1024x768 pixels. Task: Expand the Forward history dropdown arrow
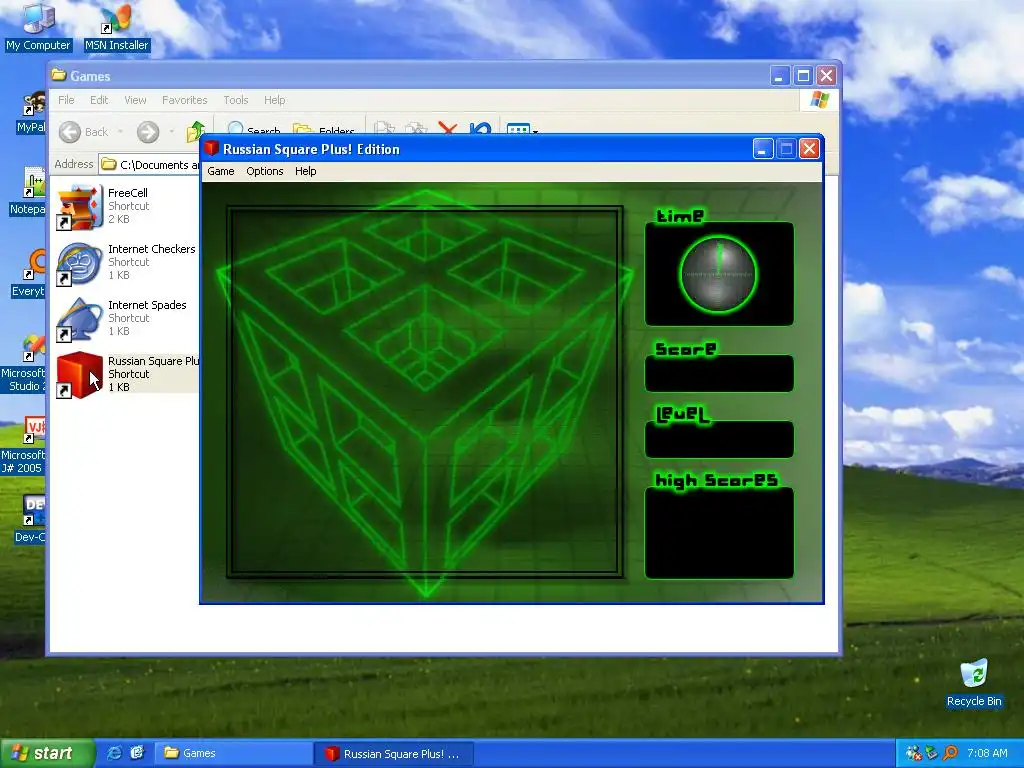coord(172,132)
